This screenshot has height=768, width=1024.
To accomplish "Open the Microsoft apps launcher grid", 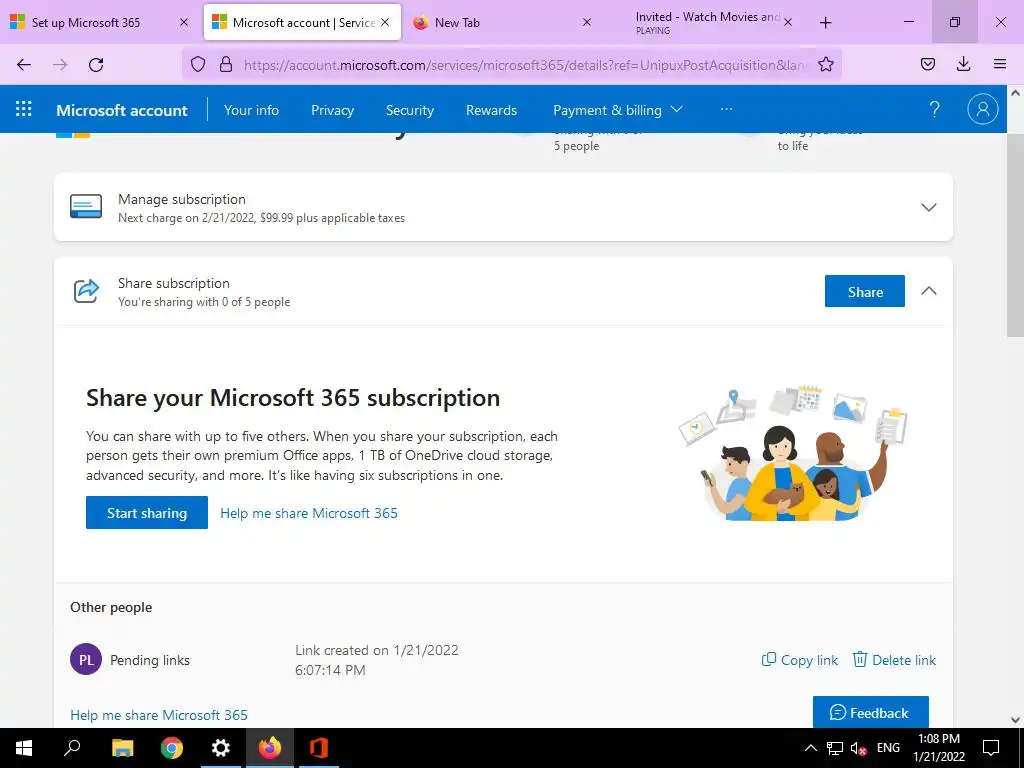I will [x=24, y=109].
